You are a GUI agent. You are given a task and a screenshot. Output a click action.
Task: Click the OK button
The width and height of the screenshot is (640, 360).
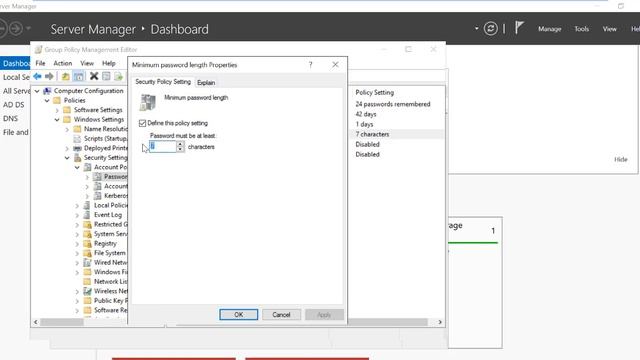(x=238, y=315)
